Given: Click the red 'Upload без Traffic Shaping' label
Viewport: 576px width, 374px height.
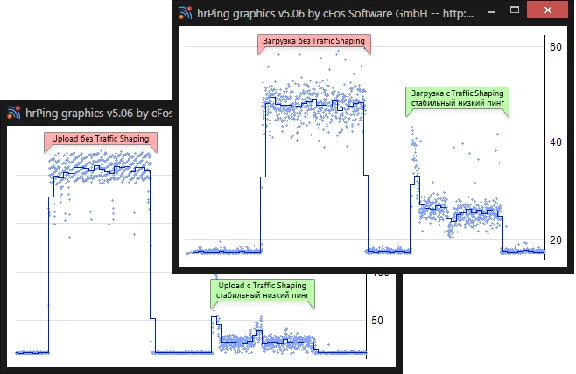Looking at the screenshot, I should (101, 139).
